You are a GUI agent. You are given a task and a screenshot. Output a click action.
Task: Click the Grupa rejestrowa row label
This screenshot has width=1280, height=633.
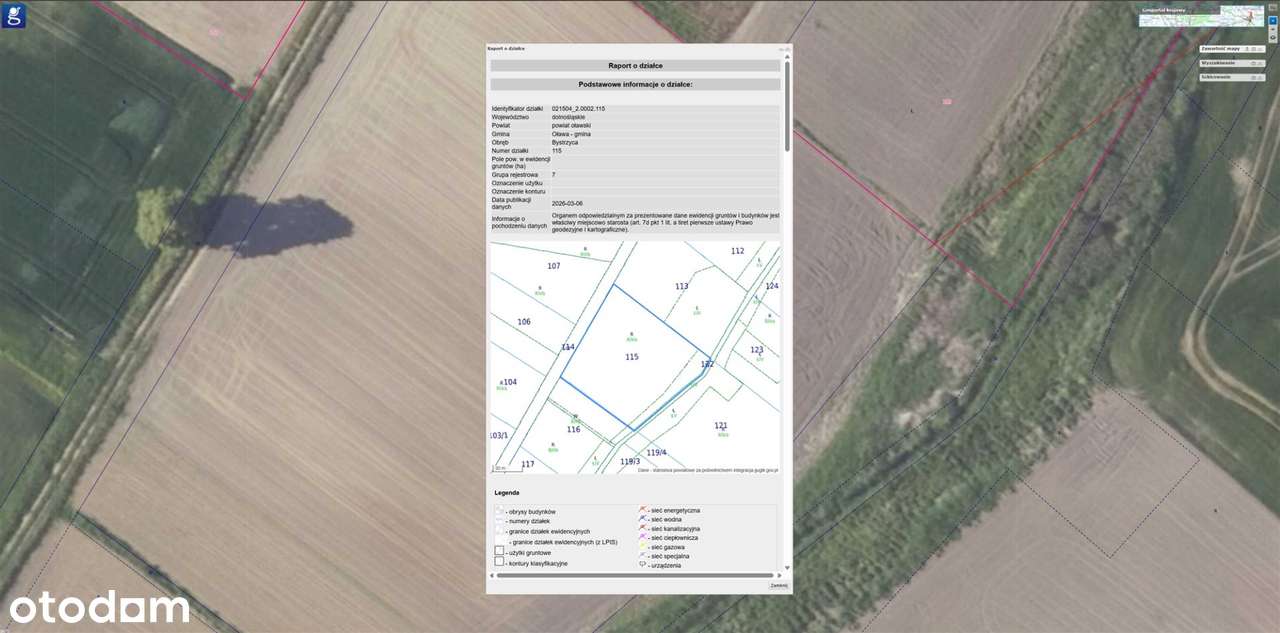coord(515,175)
